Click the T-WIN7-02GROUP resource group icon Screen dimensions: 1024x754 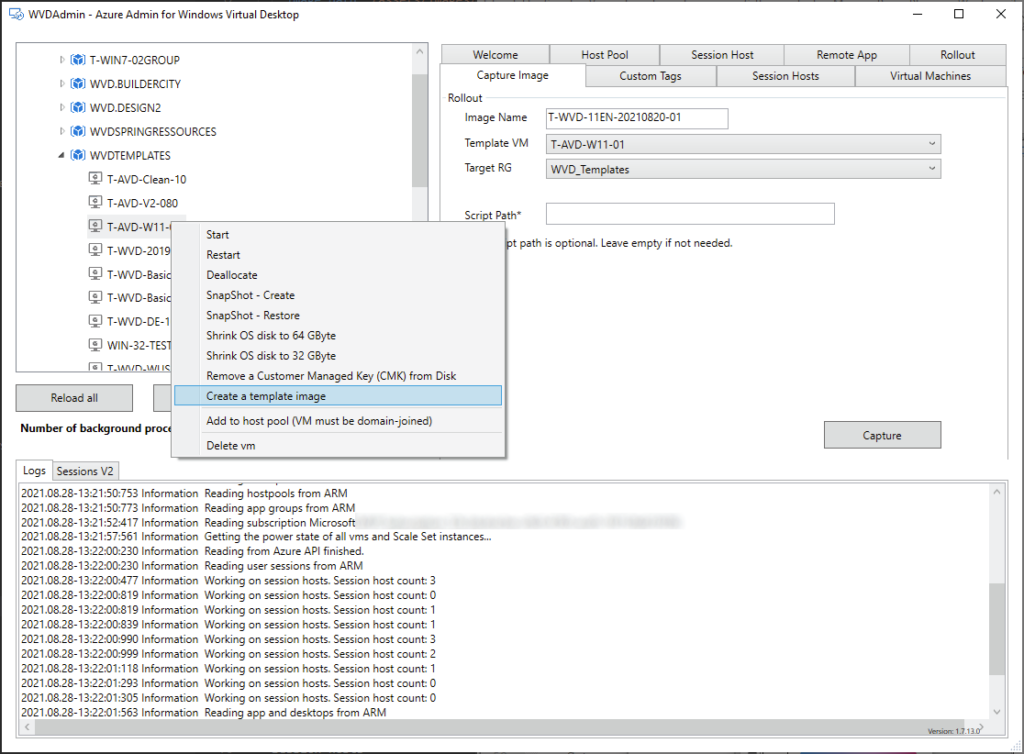pos(77,60)
